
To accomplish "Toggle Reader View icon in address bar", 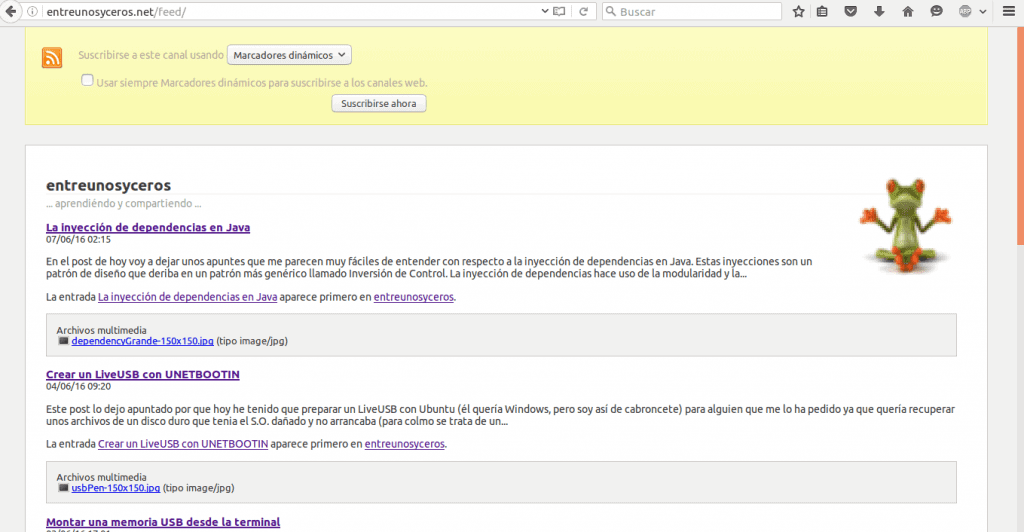I will pos(559,11).
